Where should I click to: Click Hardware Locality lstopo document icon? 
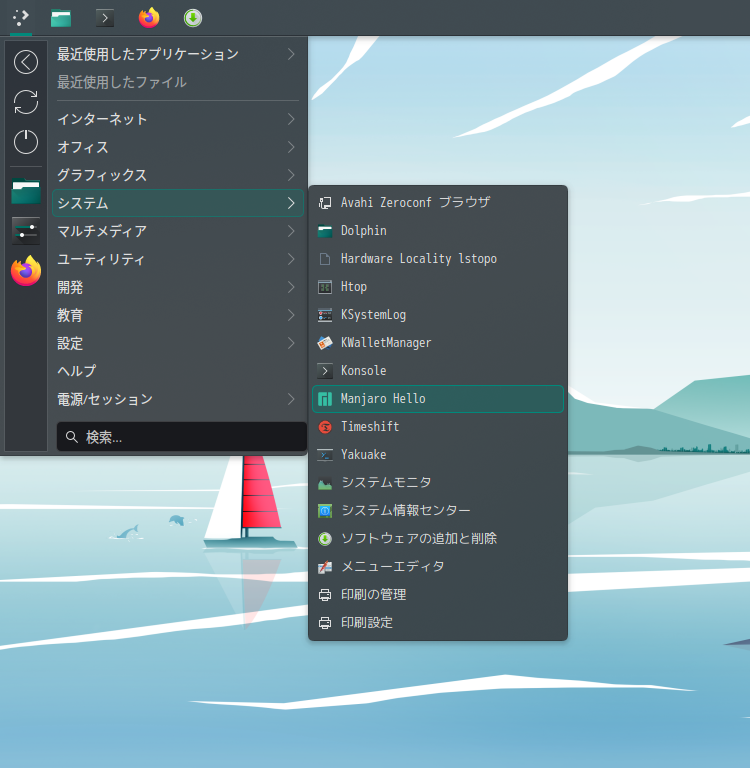(325, 259)
